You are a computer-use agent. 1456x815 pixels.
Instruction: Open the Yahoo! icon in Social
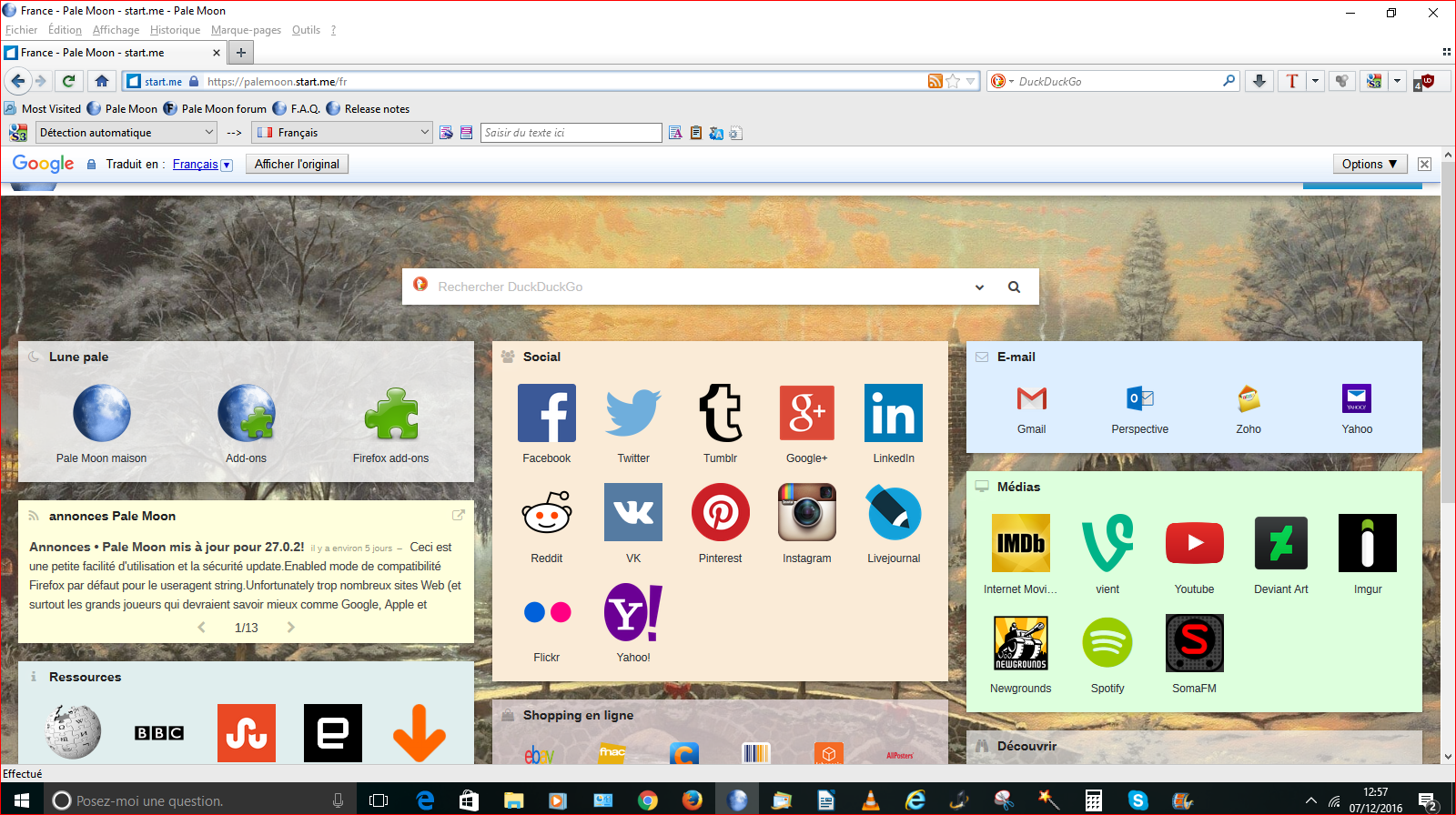click(x=633, y=612)
